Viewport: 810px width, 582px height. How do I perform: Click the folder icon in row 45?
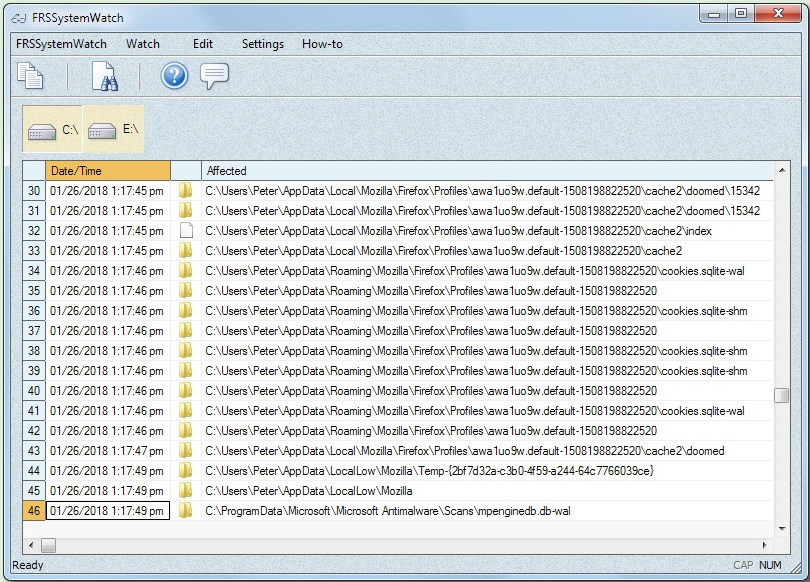point(186,491)
